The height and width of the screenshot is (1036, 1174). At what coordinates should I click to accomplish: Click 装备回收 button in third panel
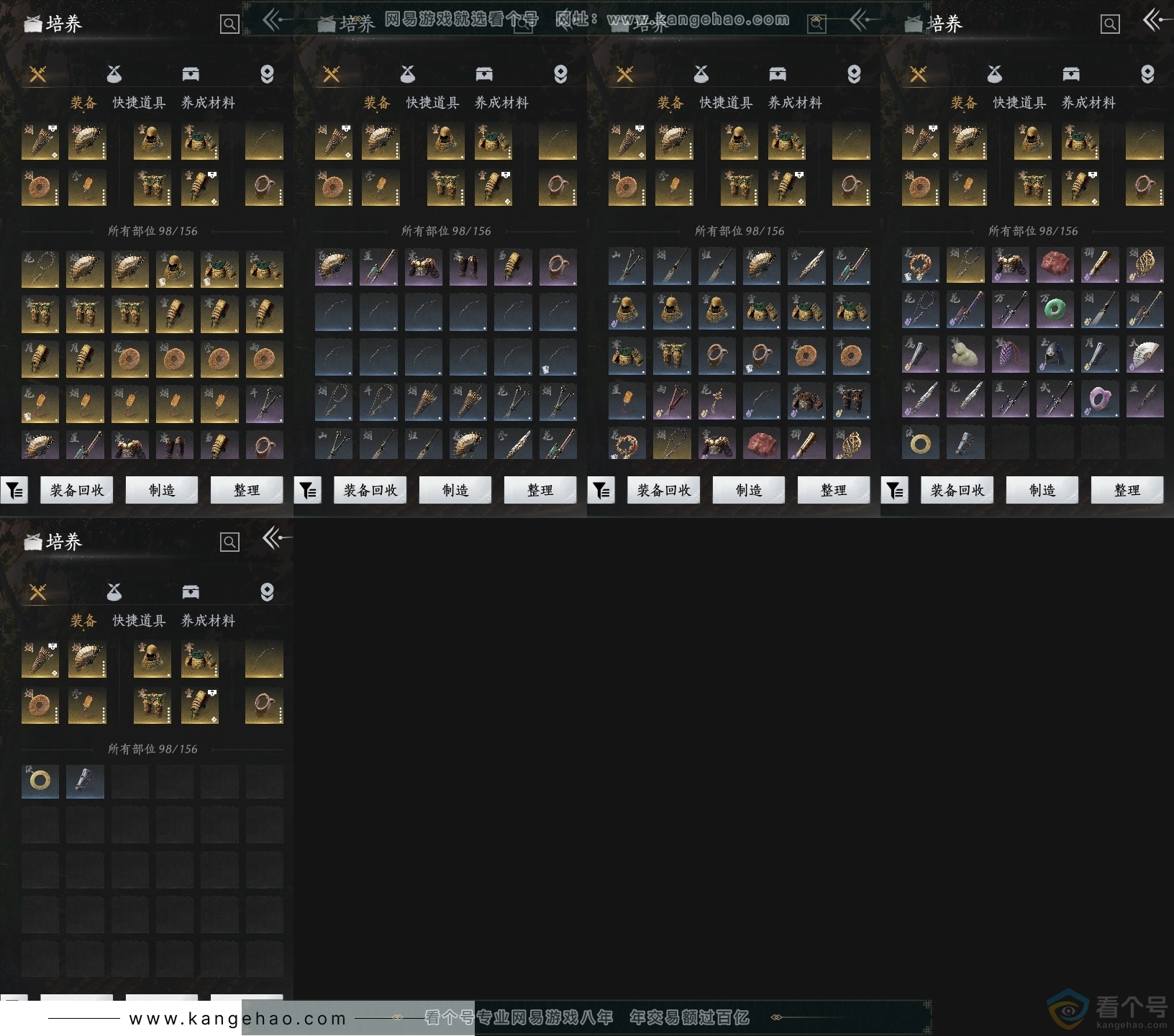click(x=664, y=490)
